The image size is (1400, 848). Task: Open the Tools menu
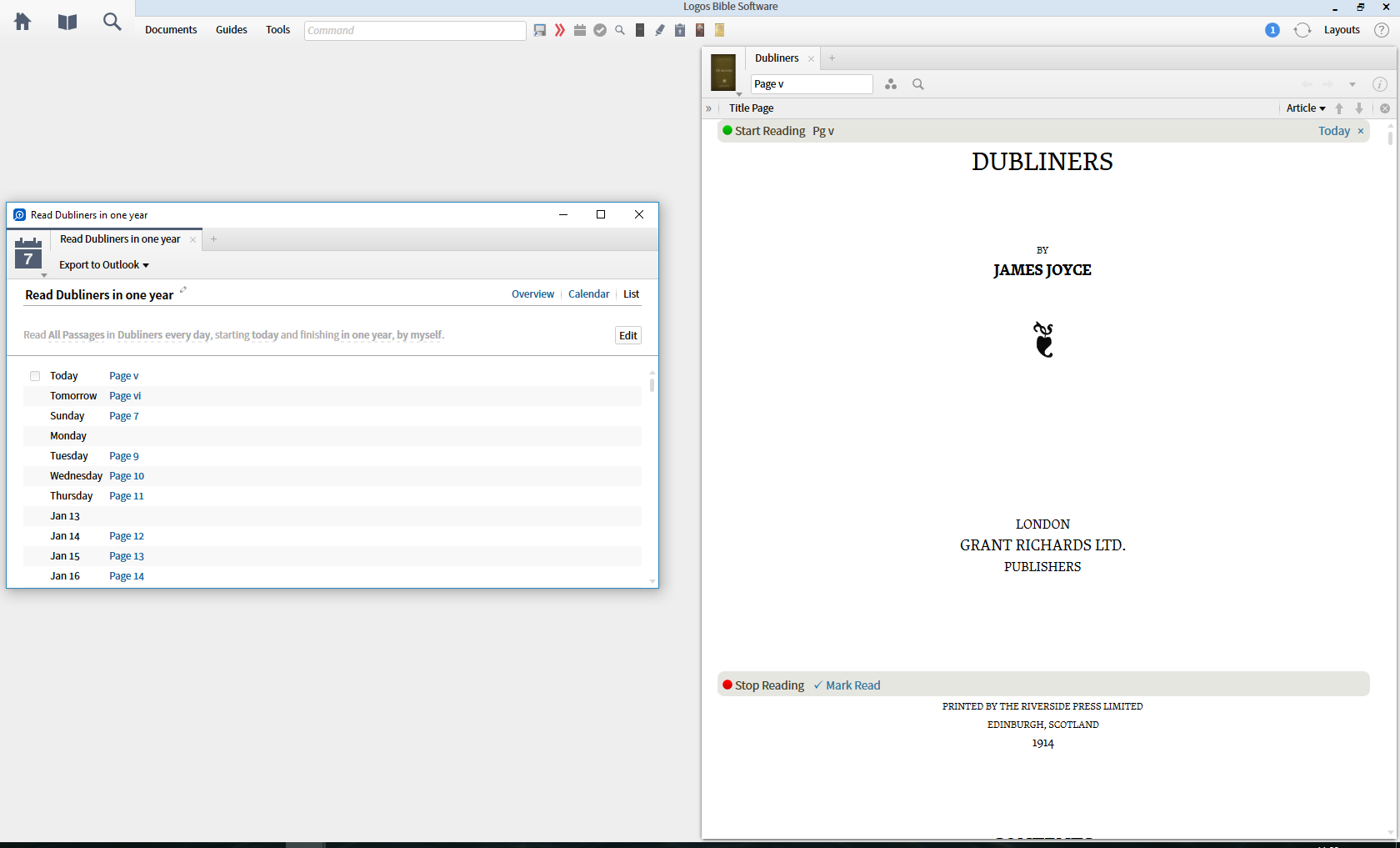coord(277,30)
